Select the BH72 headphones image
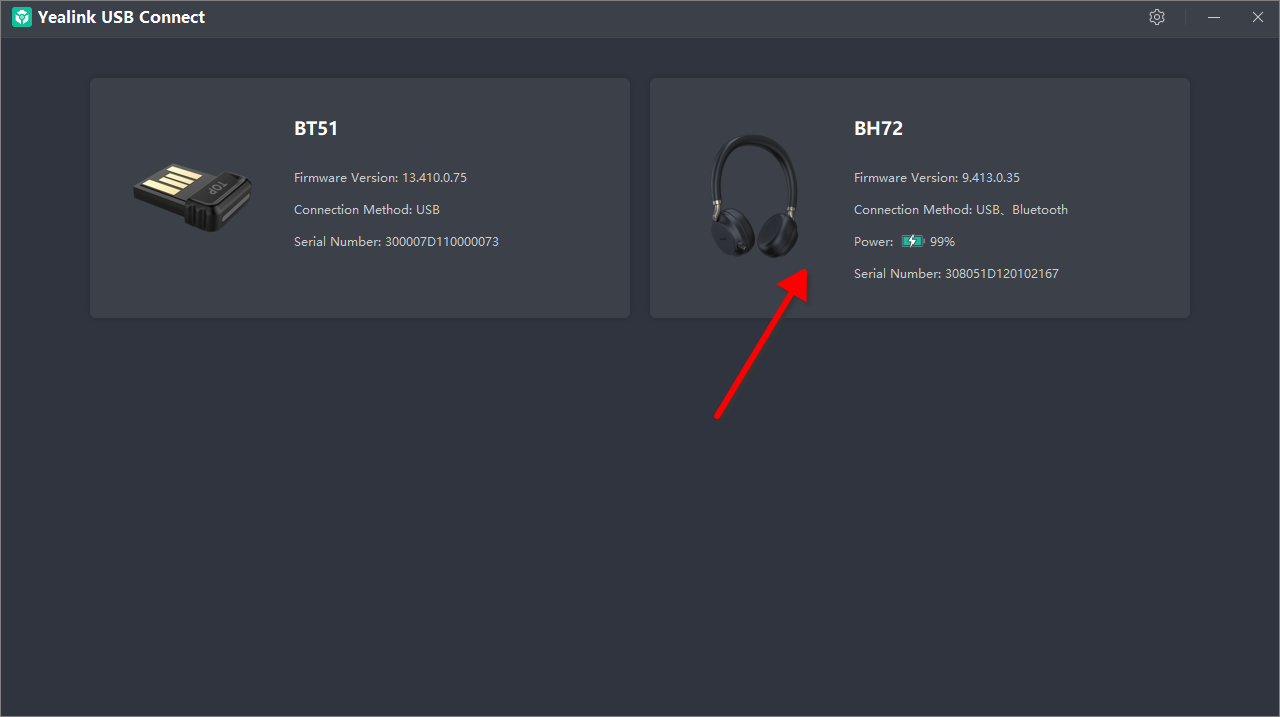Screen dimensions: 1280x717 point(754,197)
